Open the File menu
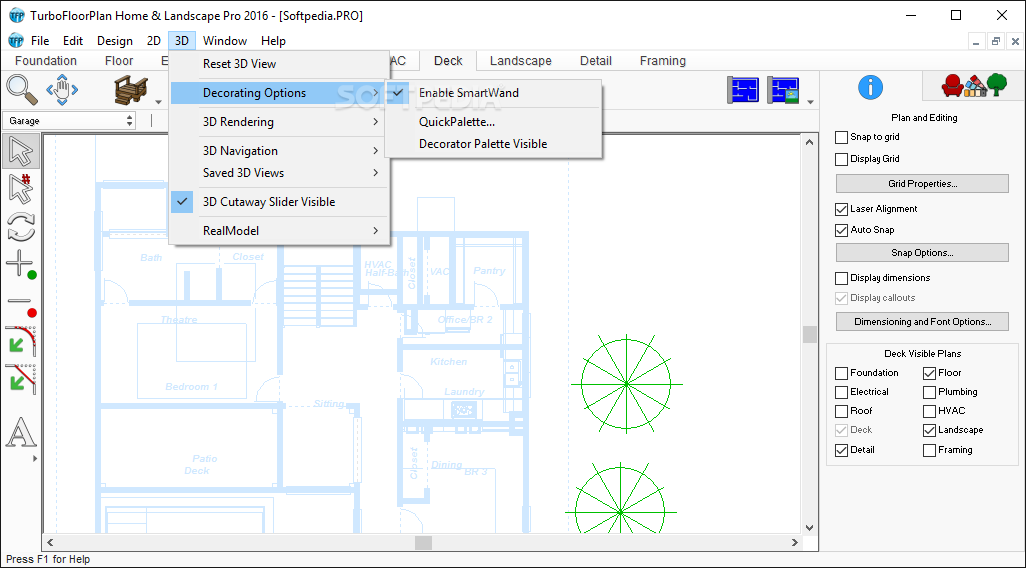 pyautogui.click(x=40, y=41)
